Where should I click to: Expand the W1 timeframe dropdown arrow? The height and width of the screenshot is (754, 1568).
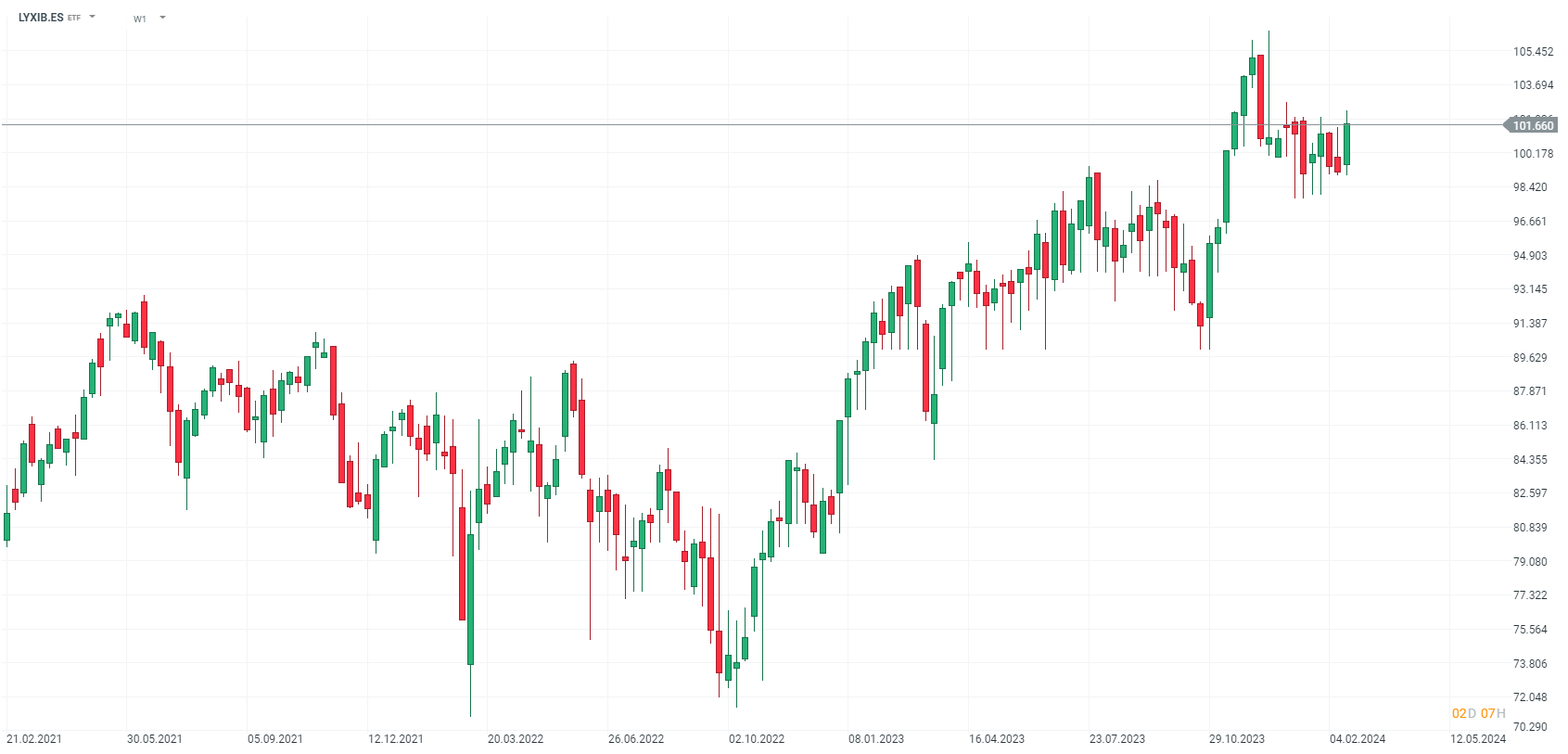[162, 17]
